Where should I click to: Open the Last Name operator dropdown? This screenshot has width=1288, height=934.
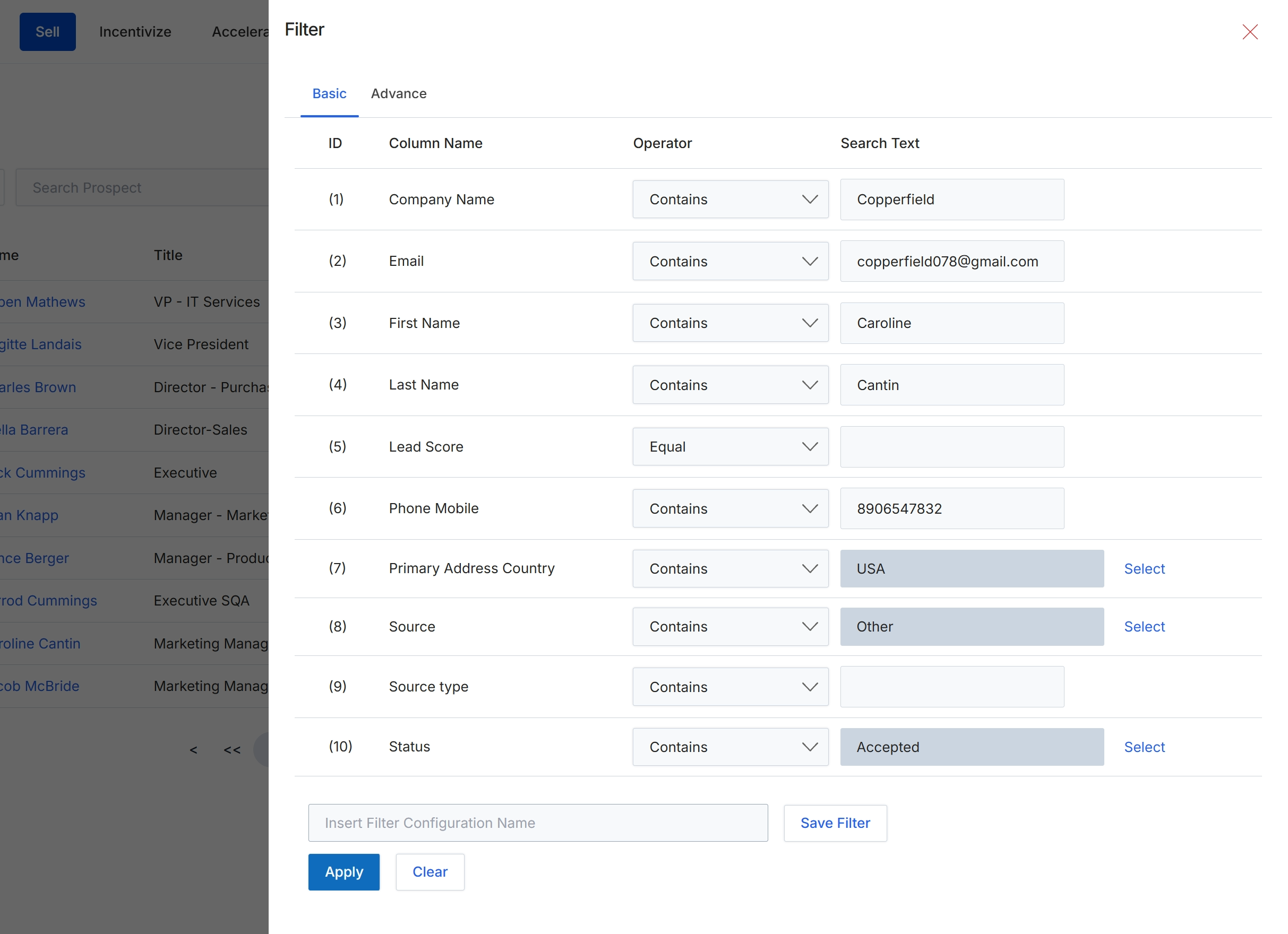tap(731, 385)
